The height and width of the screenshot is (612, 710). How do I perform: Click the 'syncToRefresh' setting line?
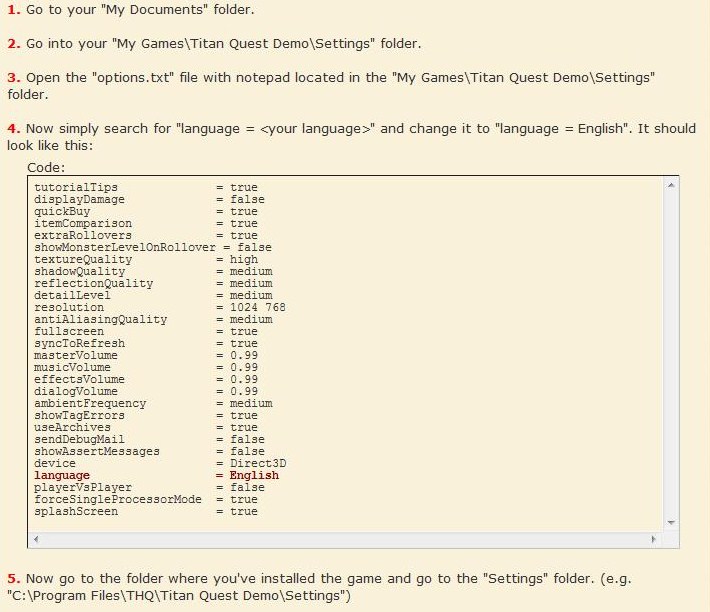point(146,344)
